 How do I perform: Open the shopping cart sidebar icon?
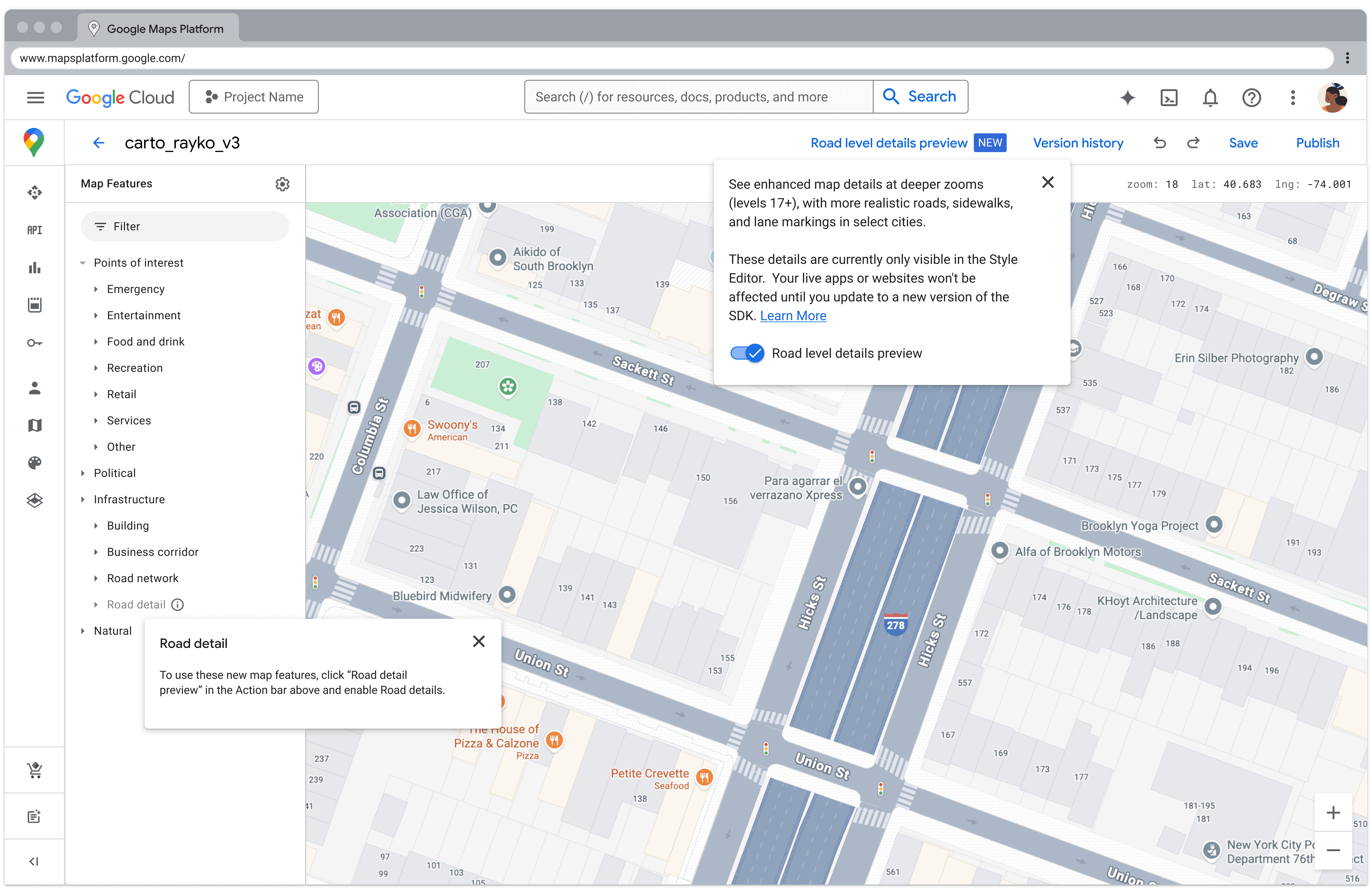pos(35,770)
